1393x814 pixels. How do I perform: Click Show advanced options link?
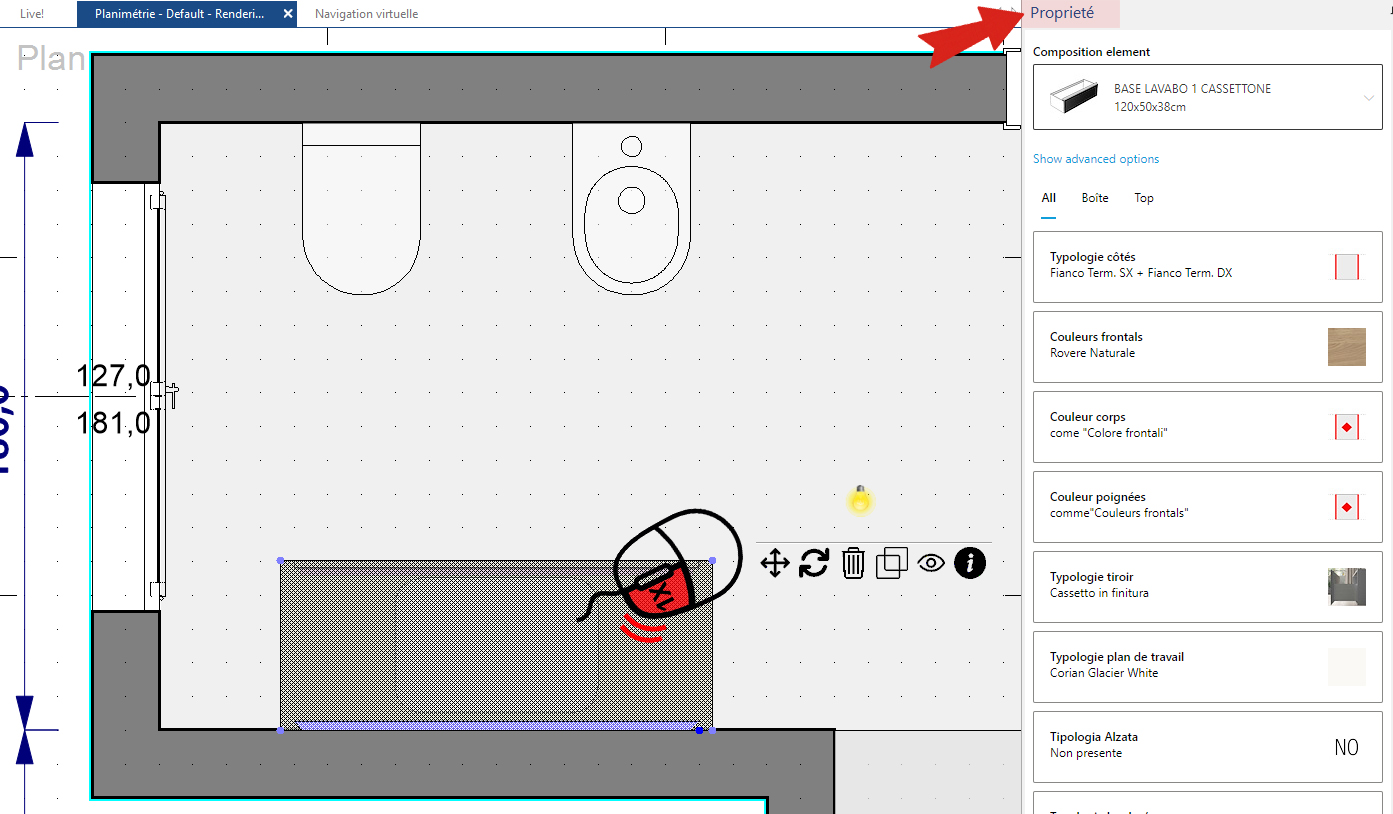[x=1096, y=159]
